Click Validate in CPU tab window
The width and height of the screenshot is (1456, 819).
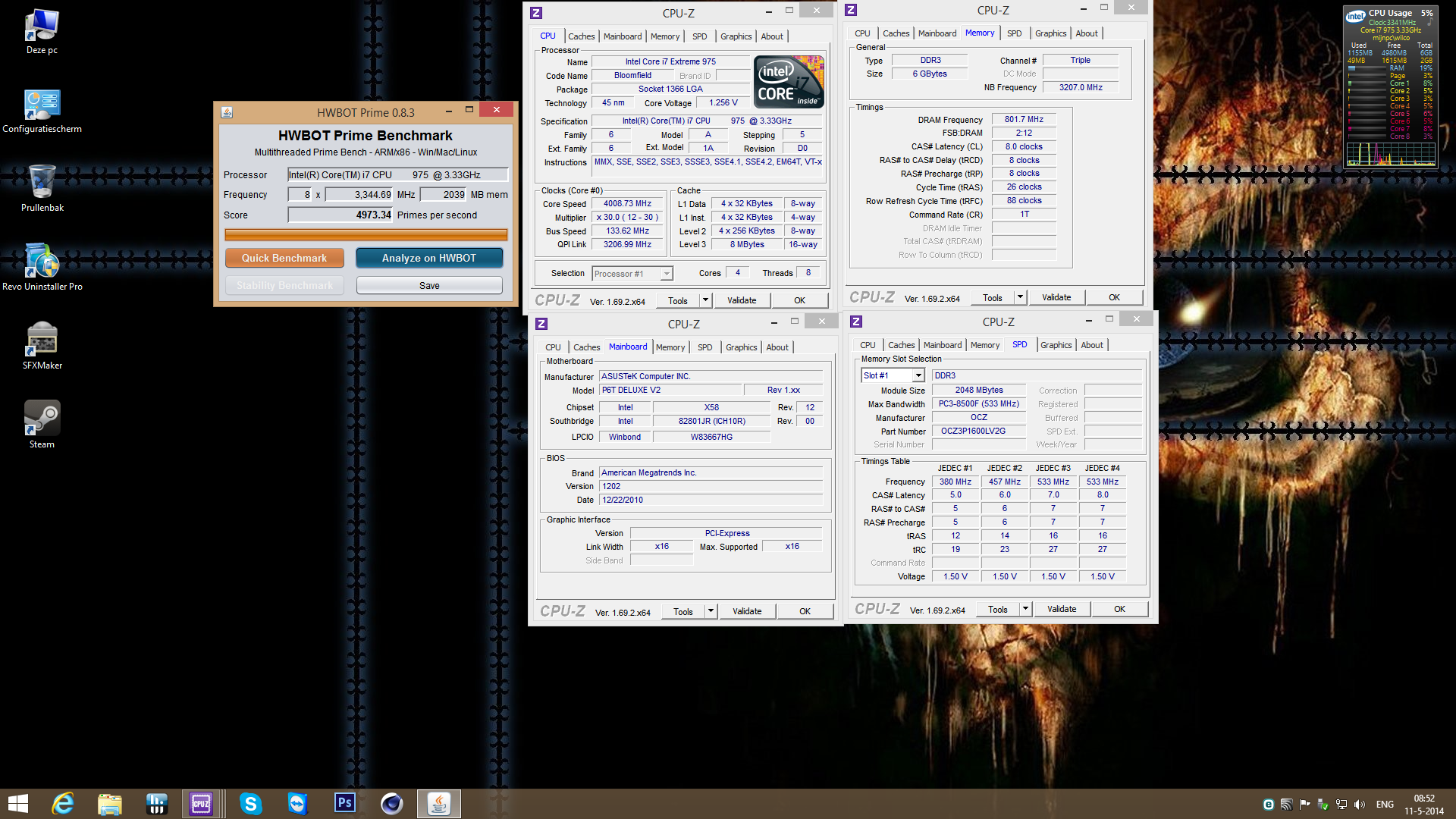pyautogui.click(x=742, y=300)
